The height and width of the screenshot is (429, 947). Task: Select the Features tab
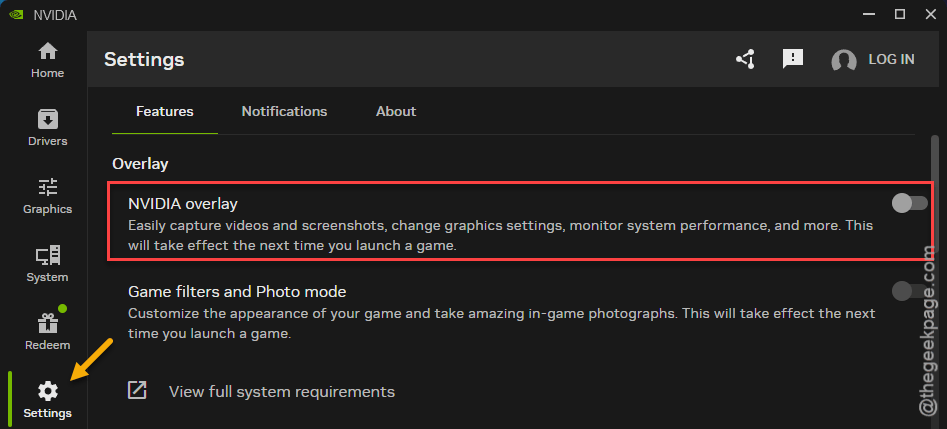(x=165, y=111)
